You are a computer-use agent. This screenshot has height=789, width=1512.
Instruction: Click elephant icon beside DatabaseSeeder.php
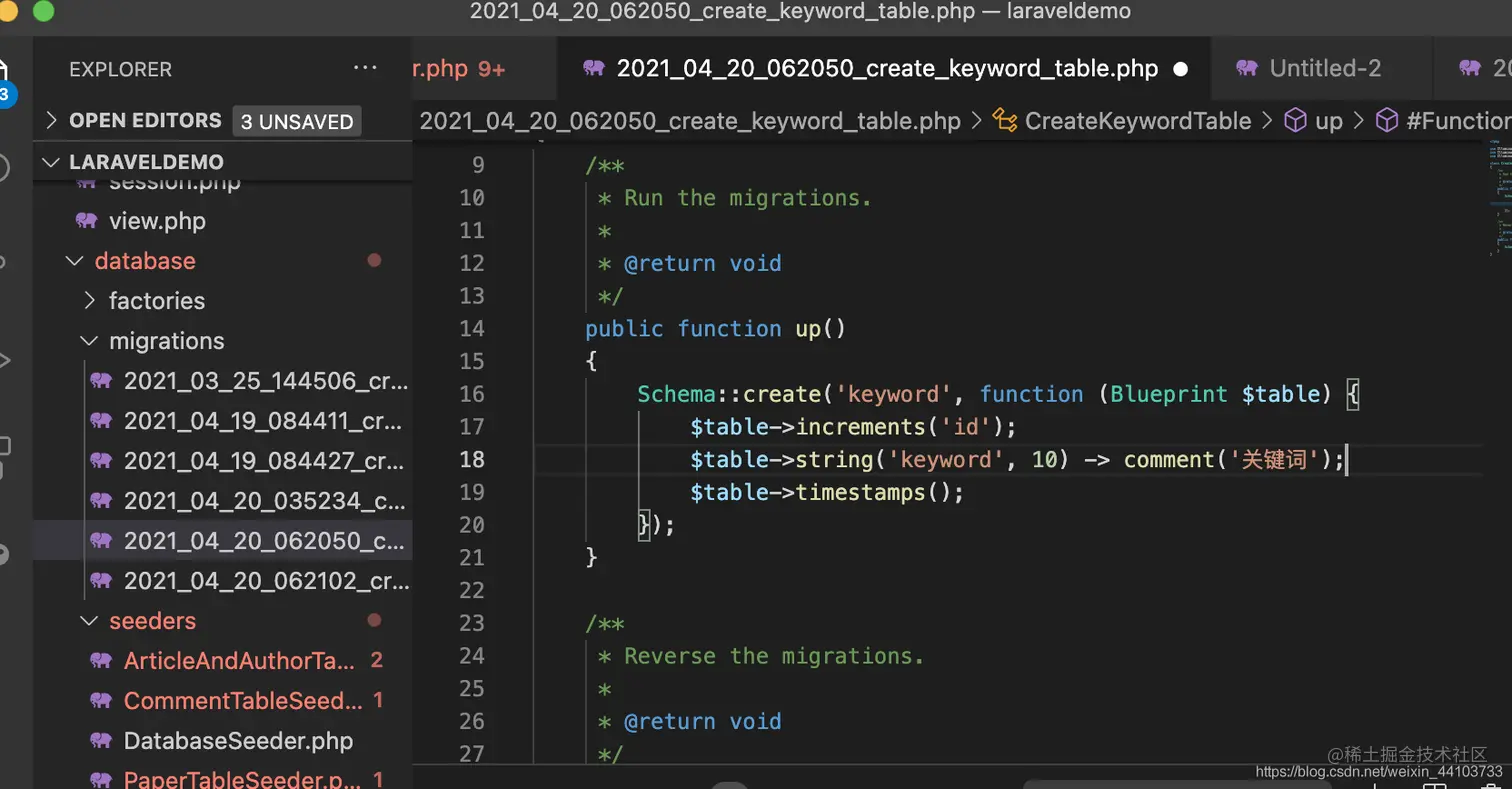pyautogui.click(x=100, y=741)
